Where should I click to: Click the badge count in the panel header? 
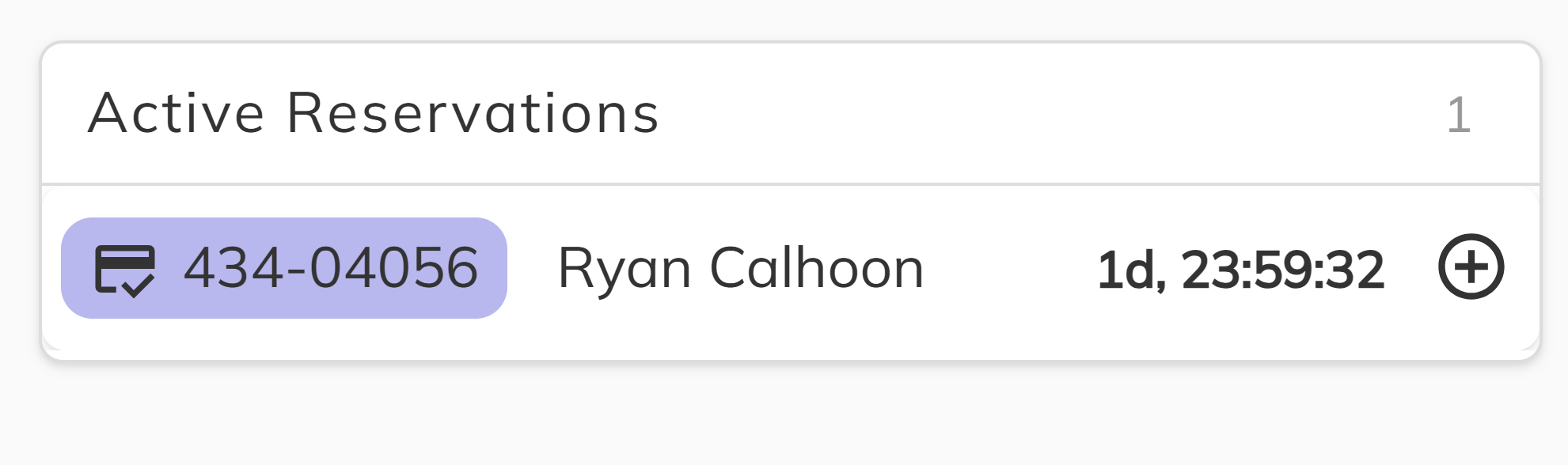[x=1458, y=115]
